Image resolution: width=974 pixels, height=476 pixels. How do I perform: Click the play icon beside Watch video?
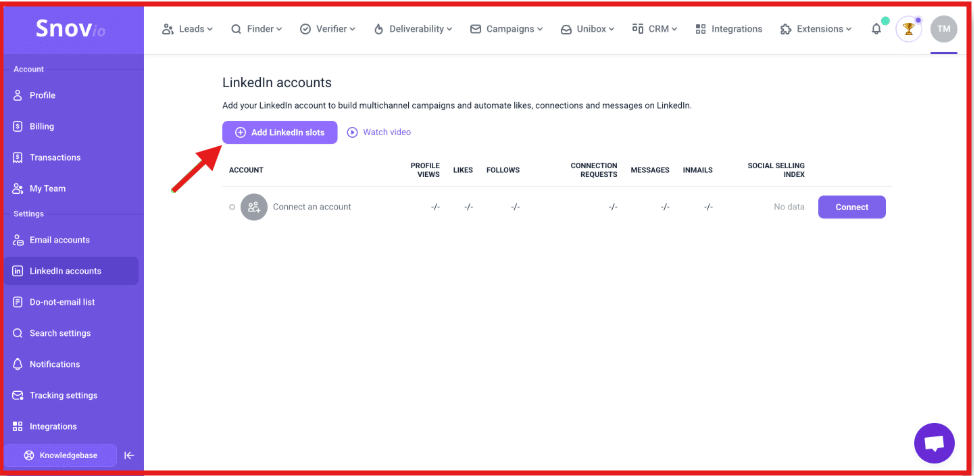pos(353,132)
